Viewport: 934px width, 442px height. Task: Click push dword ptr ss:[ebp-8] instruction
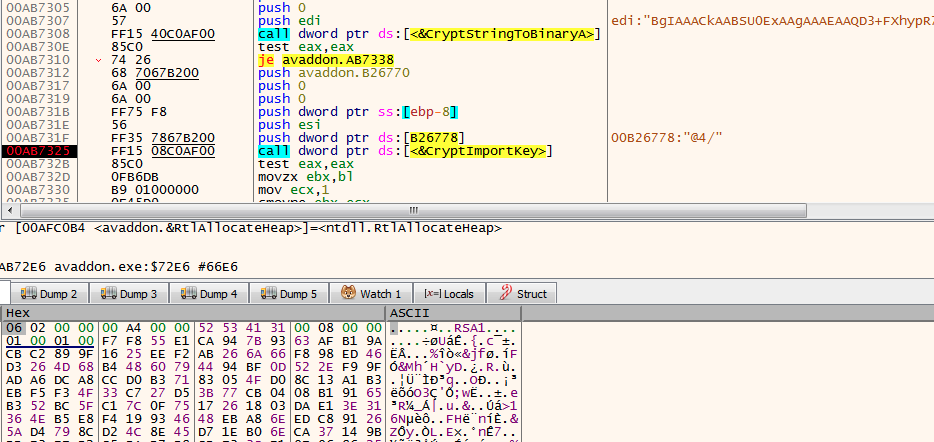click(x=358, y=113)
